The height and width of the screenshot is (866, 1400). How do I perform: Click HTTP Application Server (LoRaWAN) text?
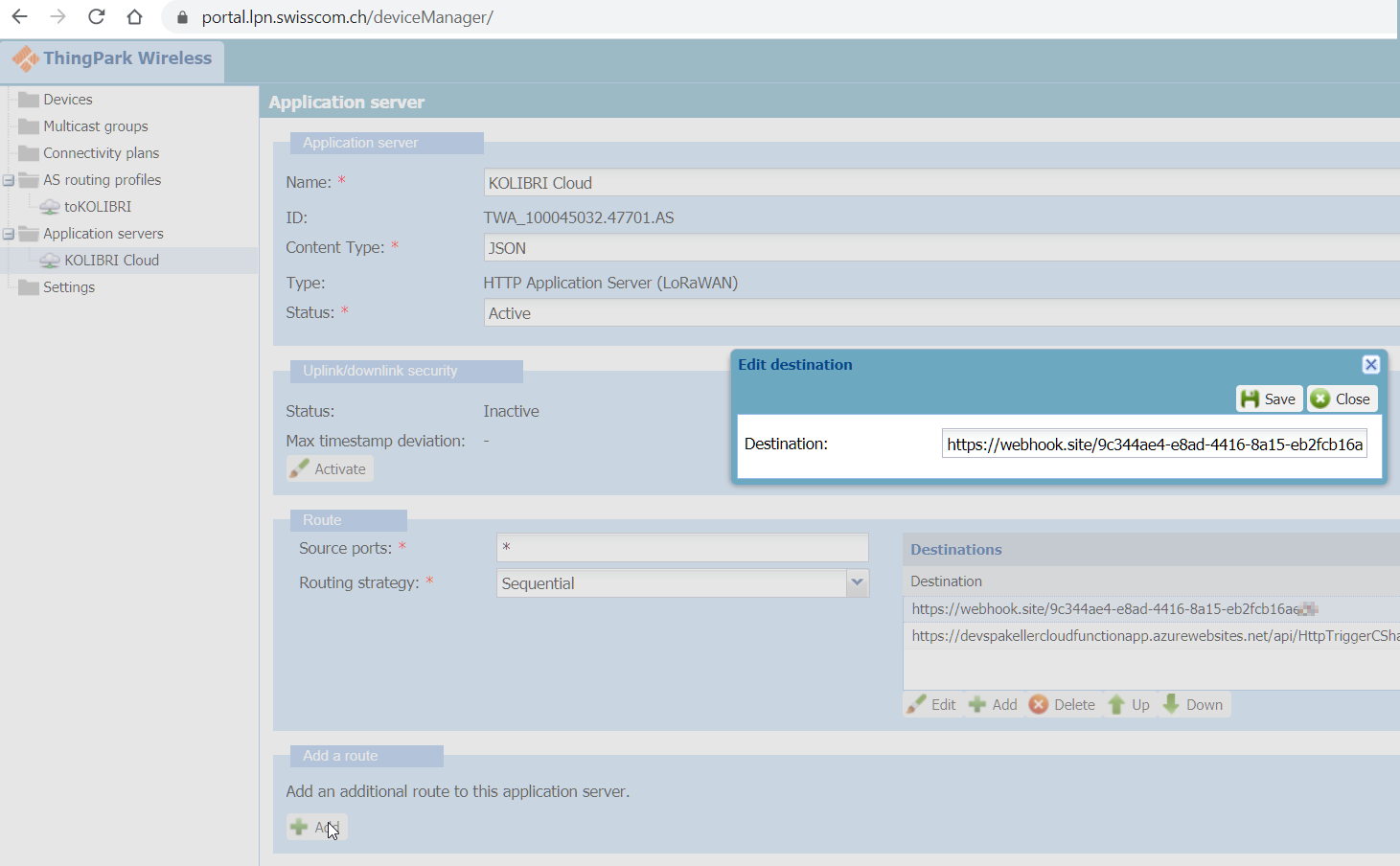pos(610,283)
